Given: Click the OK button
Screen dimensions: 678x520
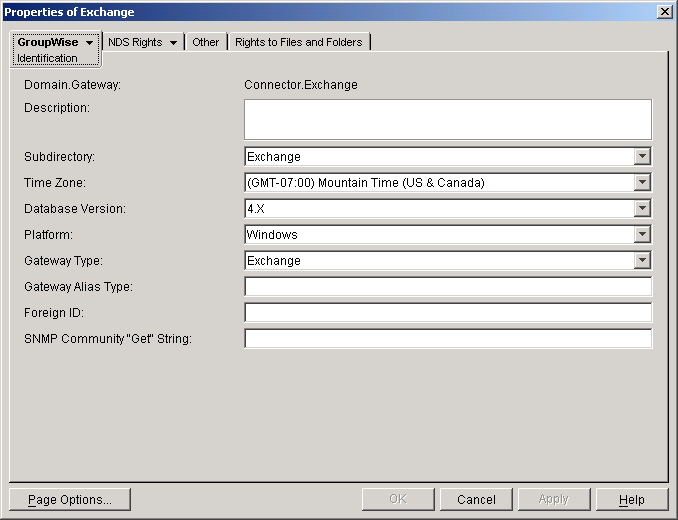Looking at the screenshot, I should [x=398, y=500].
